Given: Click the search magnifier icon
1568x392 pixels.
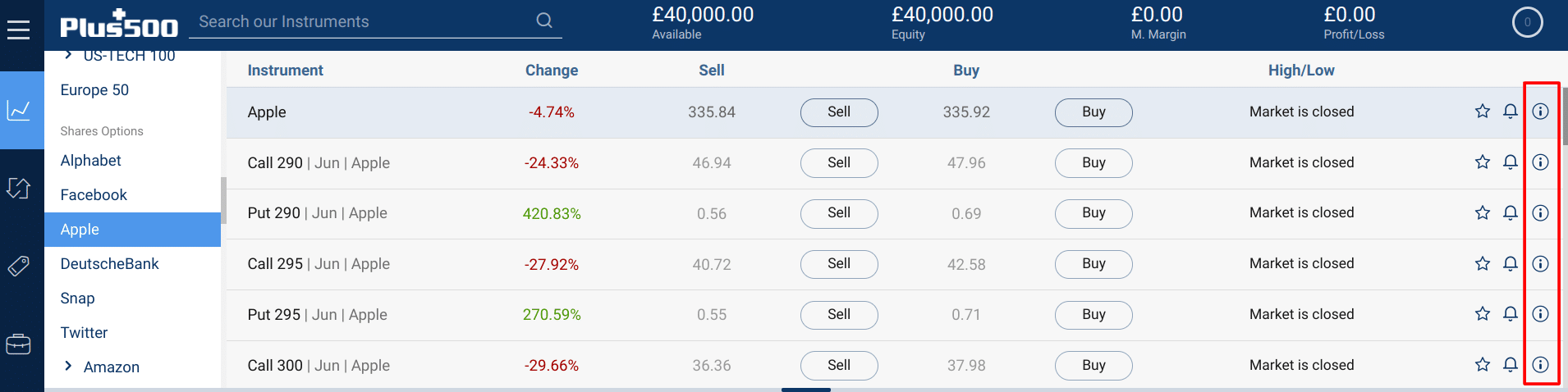Looking at the screenshot, I should (544, 21).
